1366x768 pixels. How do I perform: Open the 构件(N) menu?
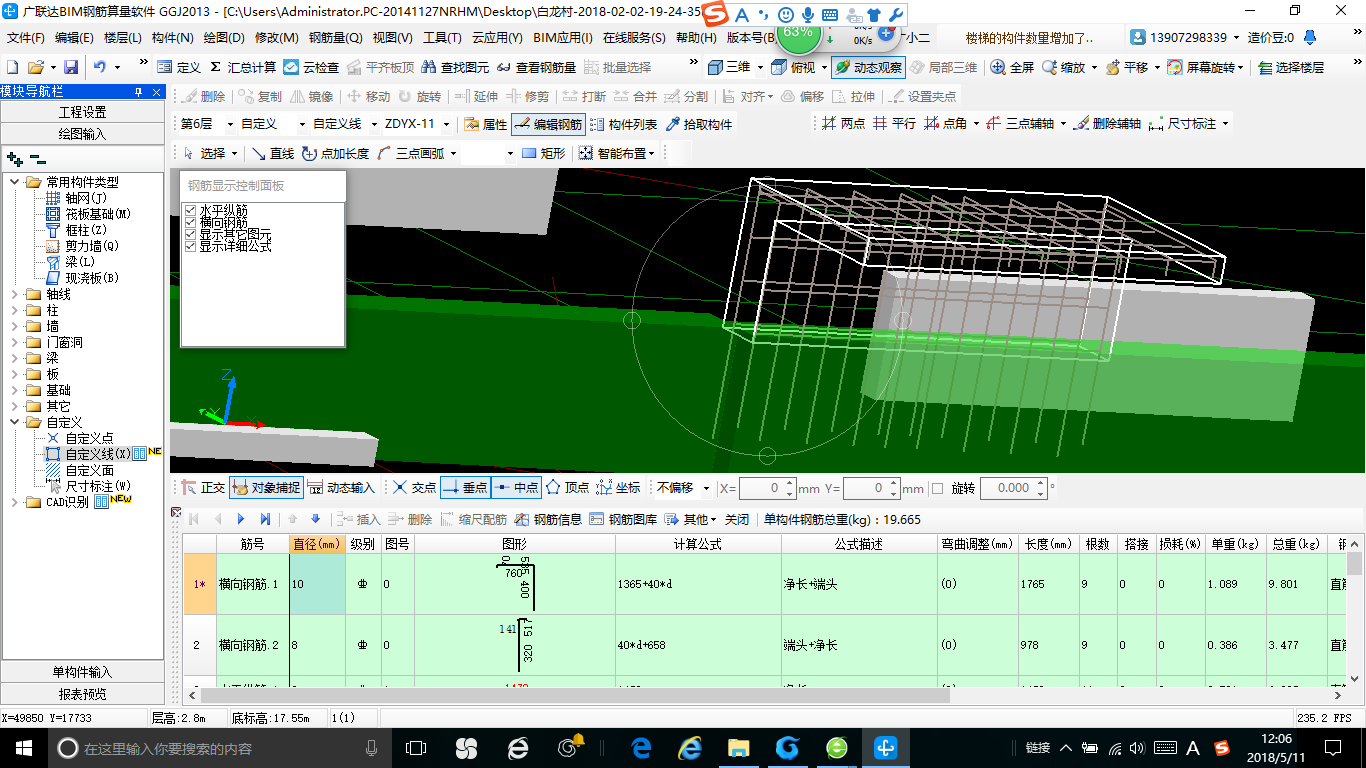(x=172, y=38)
